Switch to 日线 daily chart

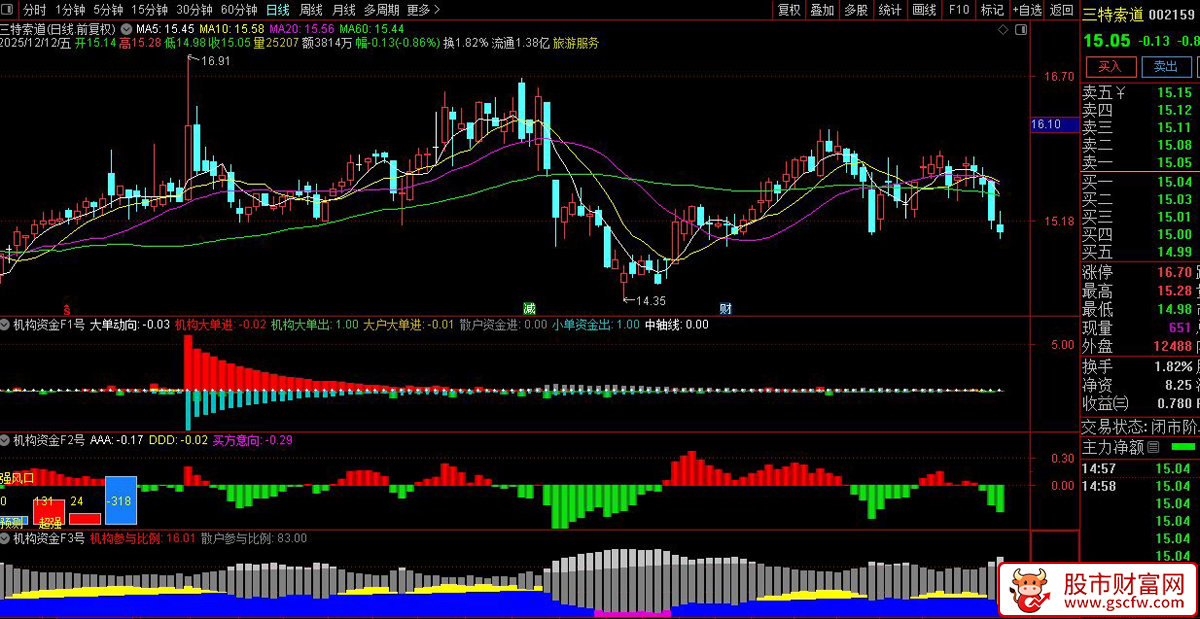click(278, 10)
